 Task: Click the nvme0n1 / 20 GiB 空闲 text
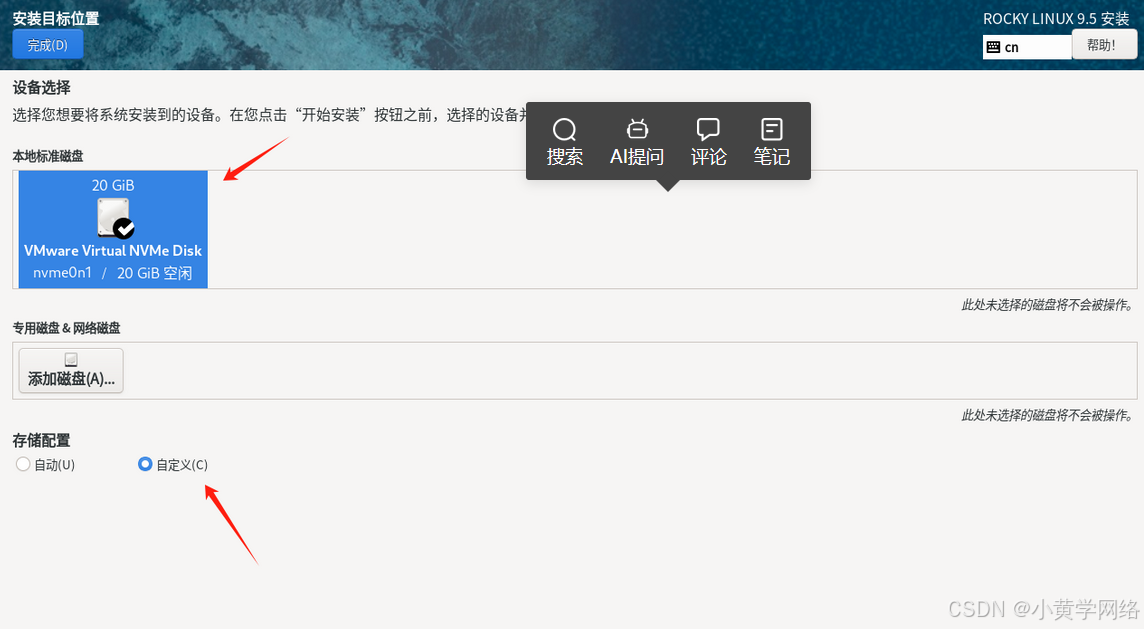(112, 273)
